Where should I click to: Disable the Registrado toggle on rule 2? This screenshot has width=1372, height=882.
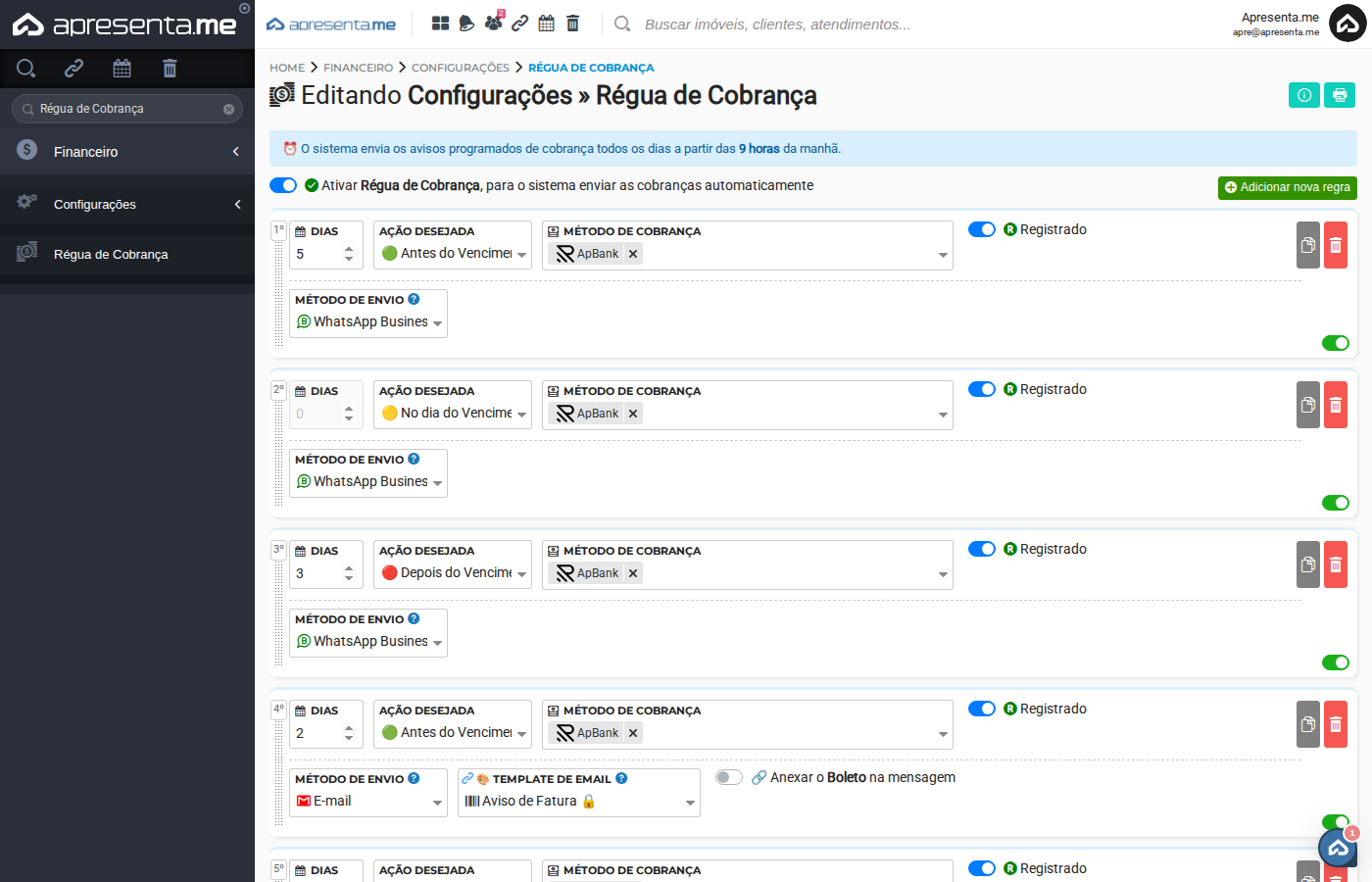tap(981, 388)
